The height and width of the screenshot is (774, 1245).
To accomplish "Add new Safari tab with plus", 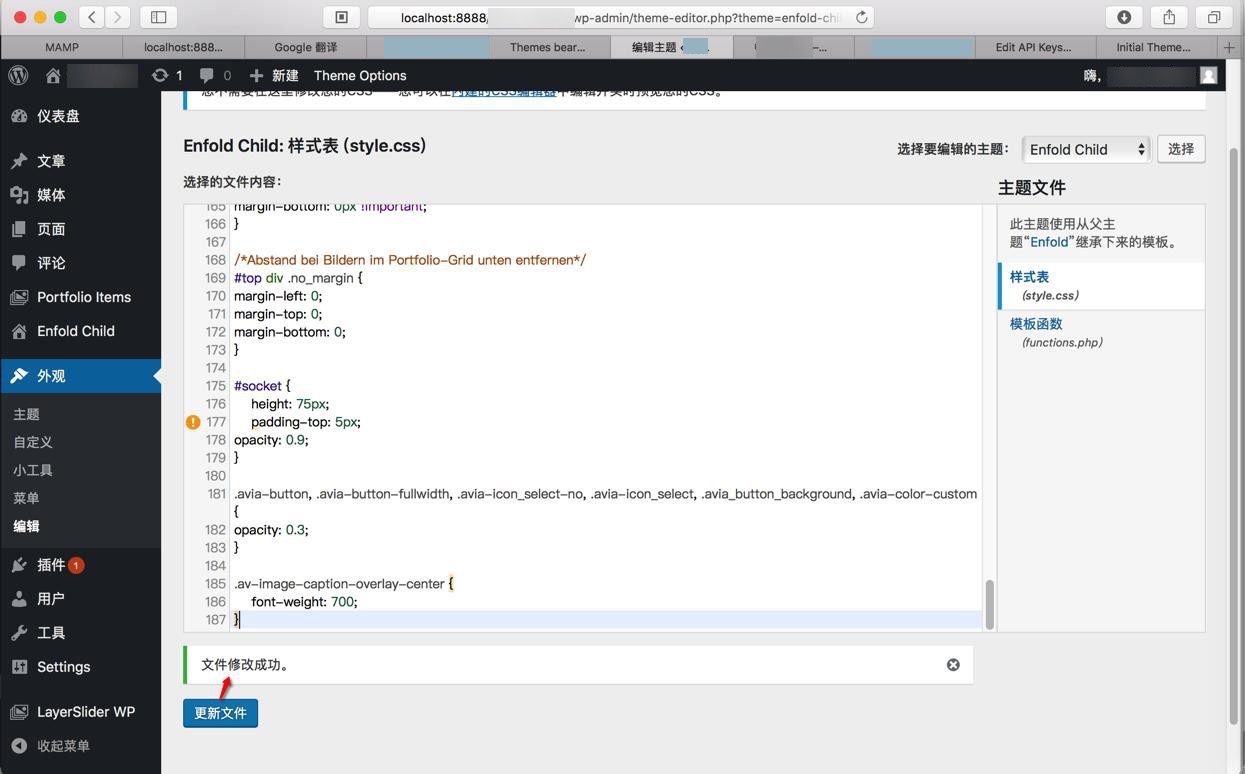I will point(1229,47).
